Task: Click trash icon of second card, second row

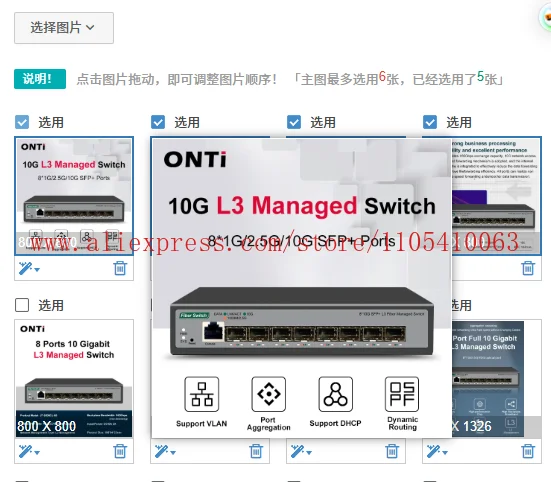Action: (x=256, y=451)
